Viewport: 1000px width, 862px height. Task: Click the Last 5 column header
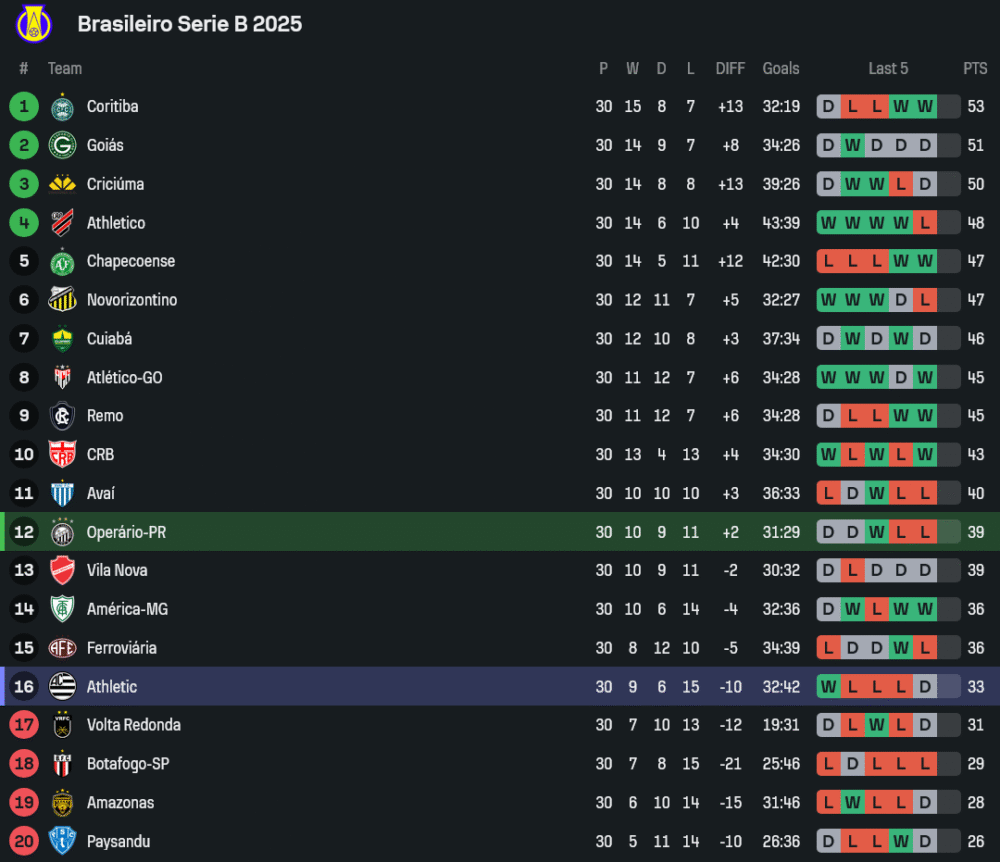click(888, 69)
